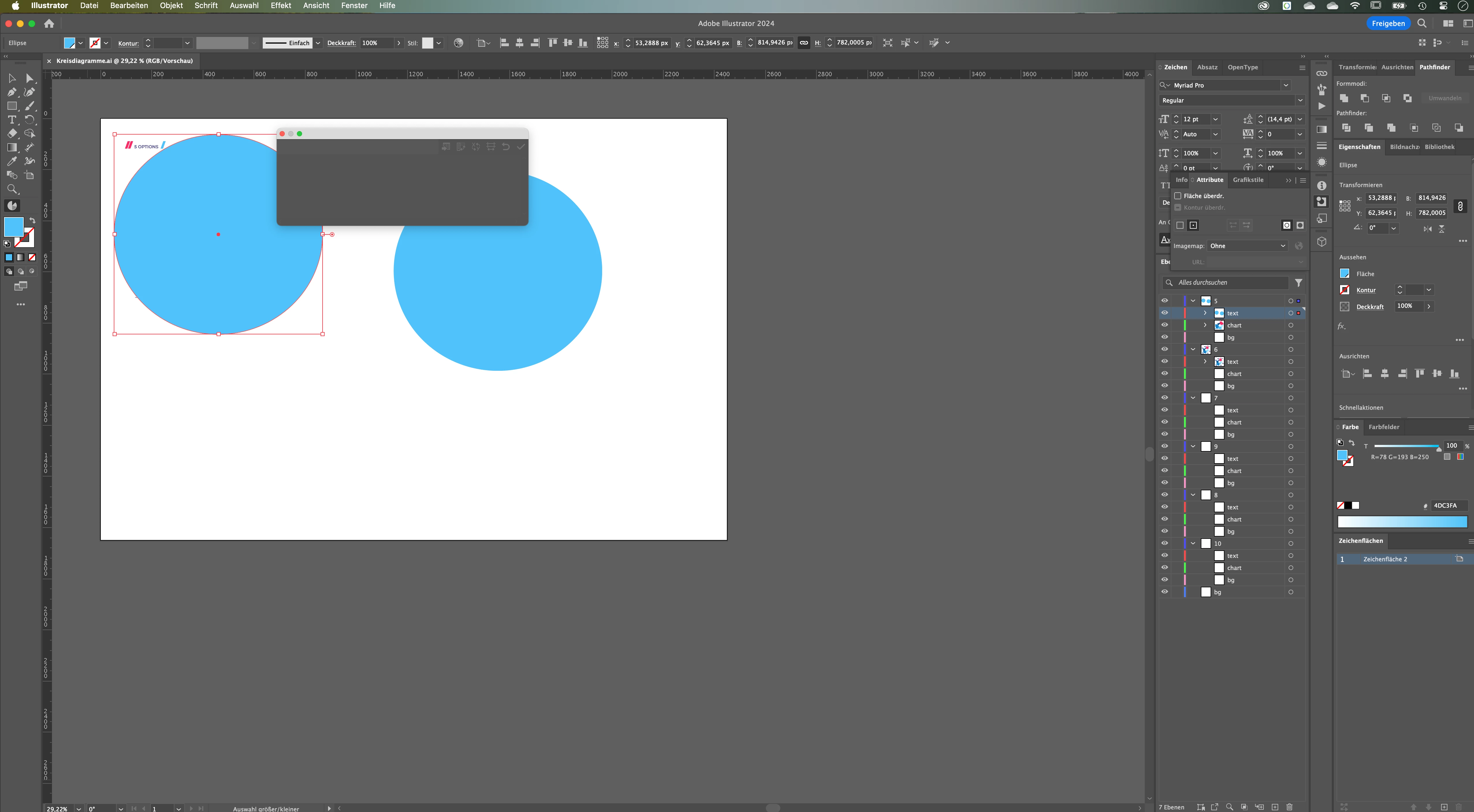1474x812 pixels.
Task: Select the Artboard tool
Action: 30,175
